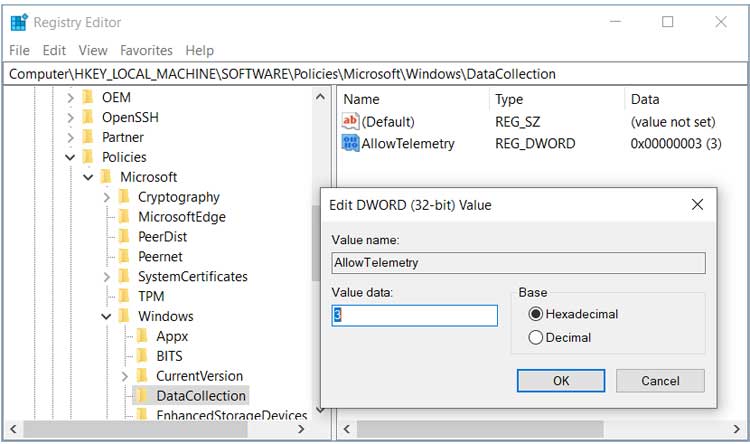
Task: Select the DataCollection tree item label
Action: [x=201, y=396]
